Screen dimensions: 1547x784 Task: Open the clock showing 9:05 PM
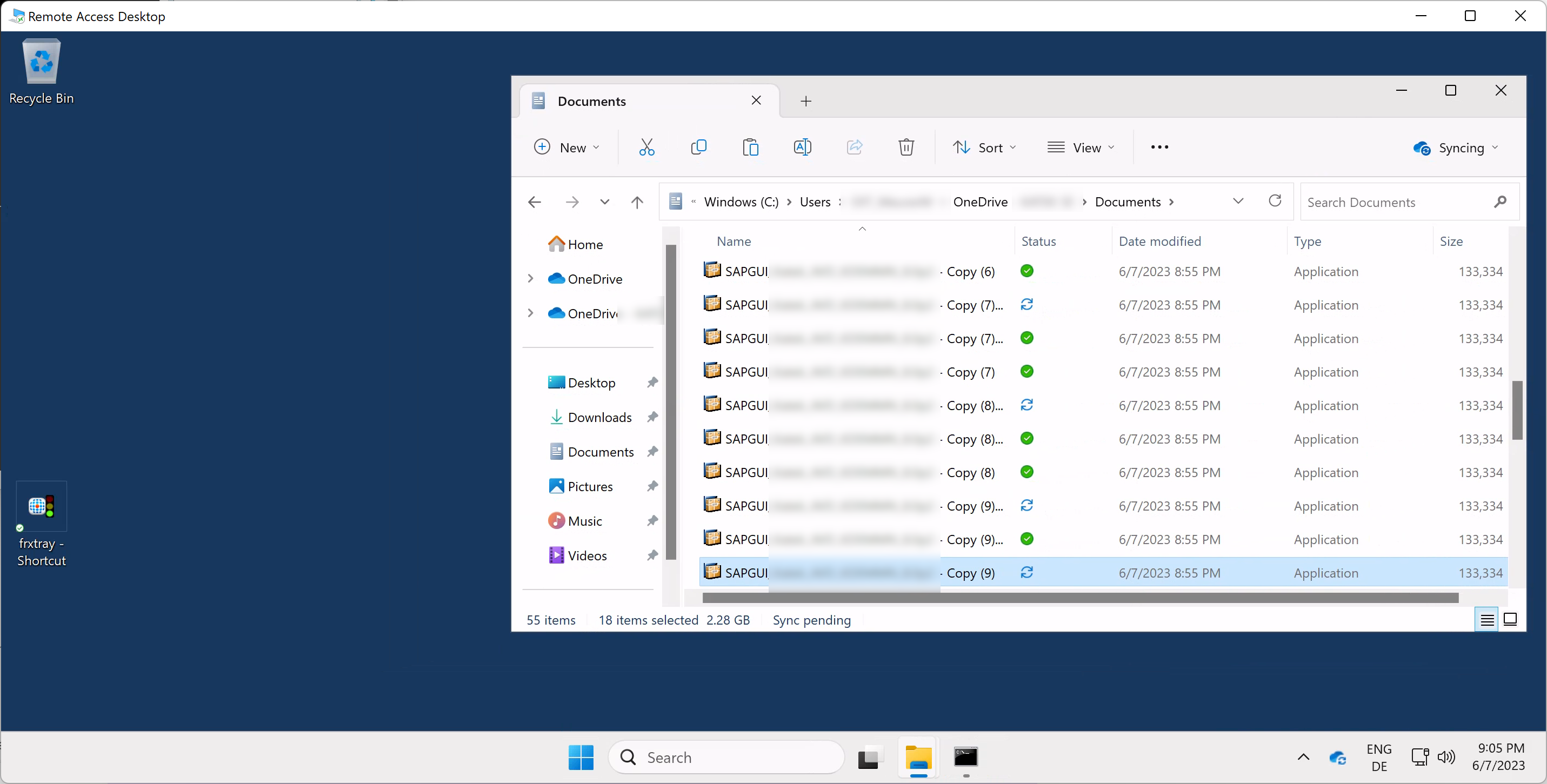click(1499, 756)
